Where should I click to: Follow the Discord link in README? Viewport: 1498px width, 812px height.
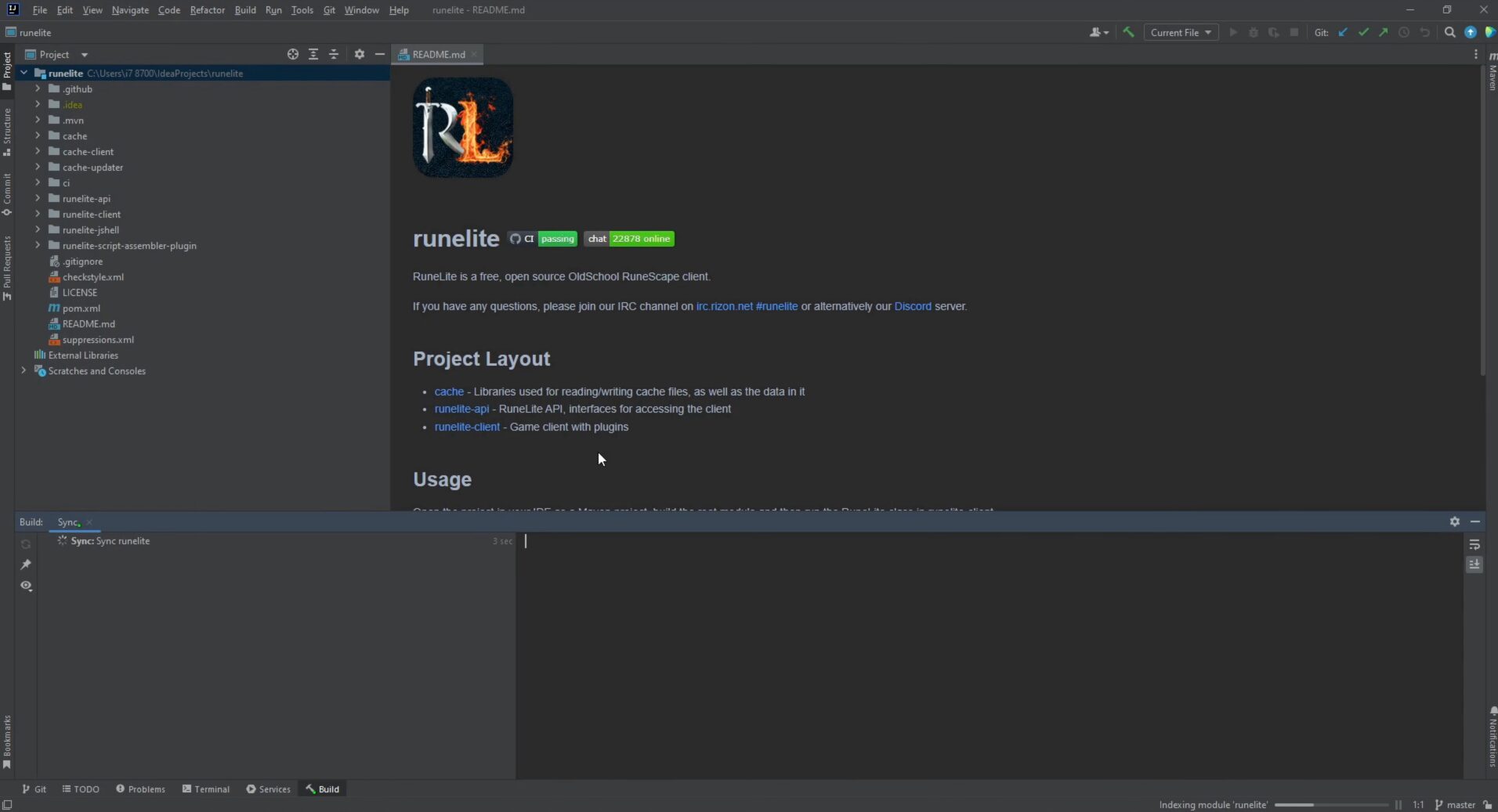coord(914,306)
